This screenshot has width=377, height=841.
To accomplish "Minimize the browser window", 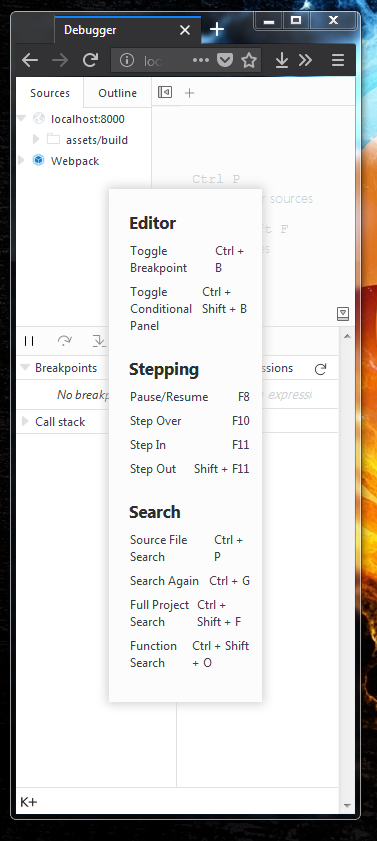I will [x=269, y=21].
